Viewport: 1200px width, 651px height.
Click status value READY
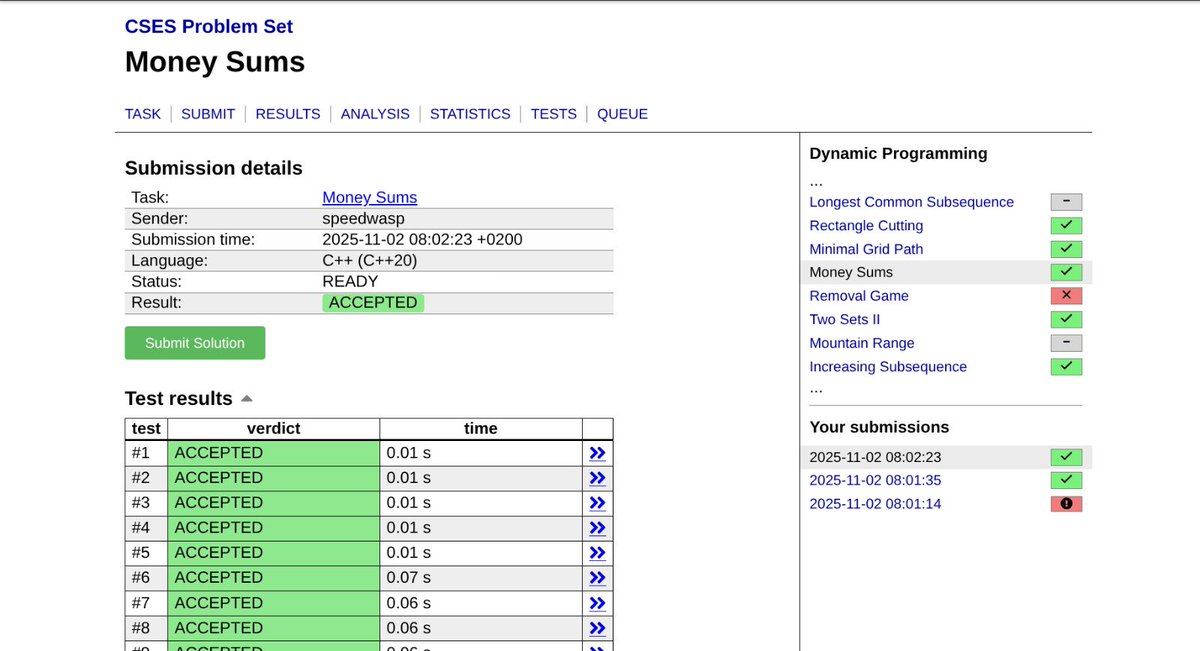pos(350,282)
